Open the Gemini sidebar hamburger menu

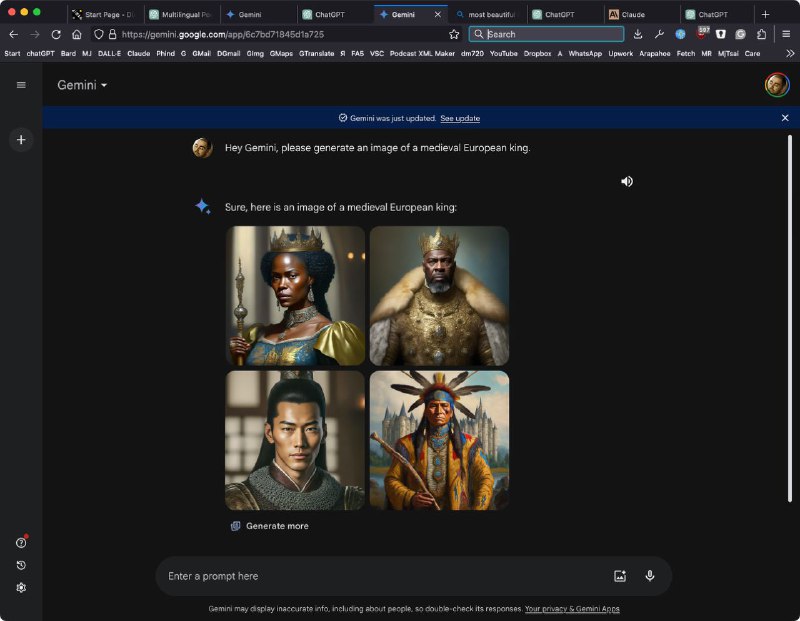[x=21, y=85]
